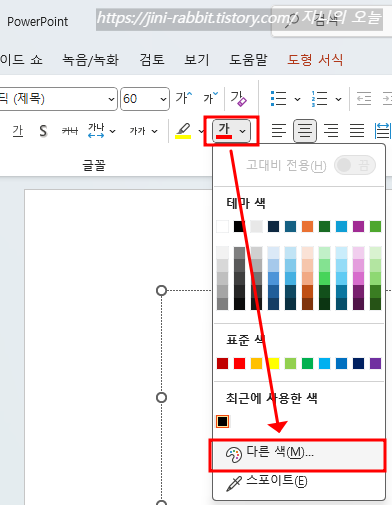Screen dimensions: 392x505
Task: Pick the green standard color swatch
Action: 307,363
